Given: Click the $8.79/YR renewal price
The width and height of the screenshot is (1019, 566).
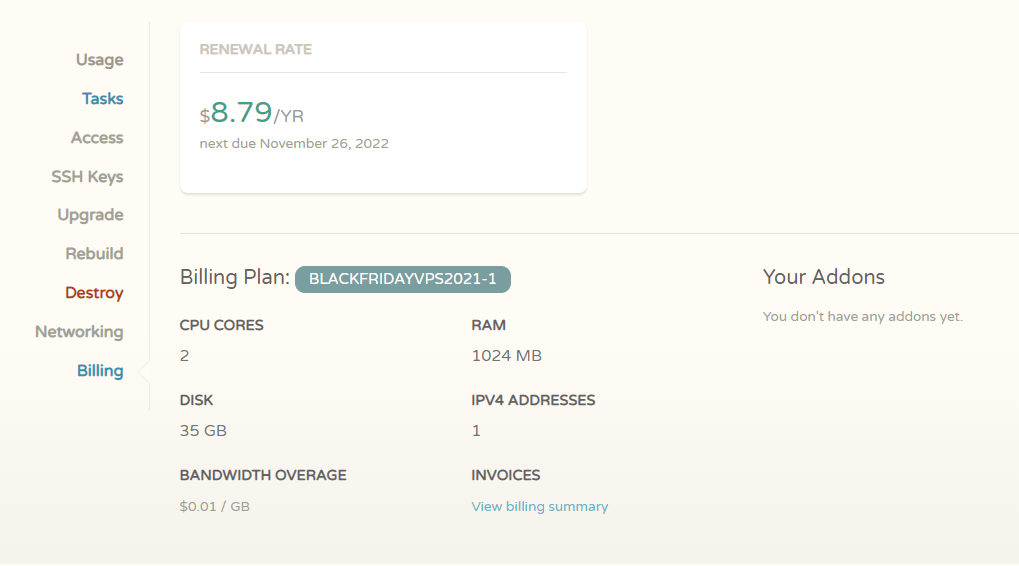Looking at the screenshot, I should coord(251,113).
